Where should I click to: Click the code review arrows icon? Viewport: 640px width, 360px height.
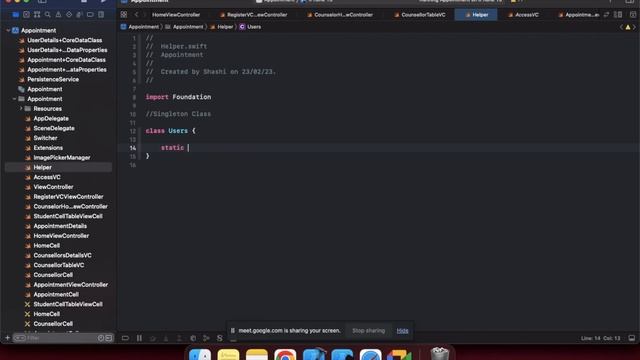tap(607, 15)
